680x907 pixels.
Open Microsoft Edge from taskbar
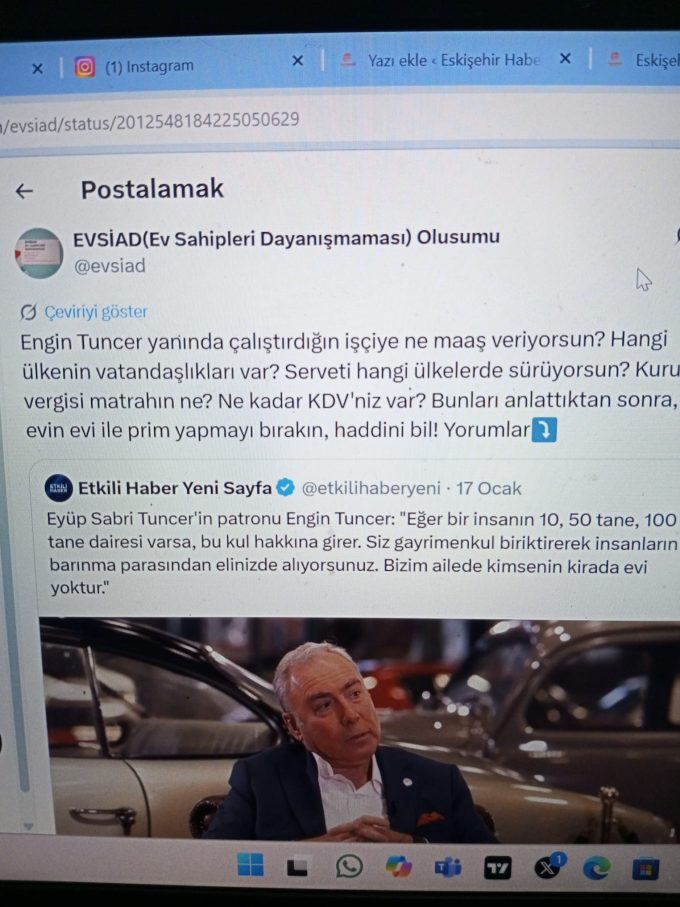(596, 868)
